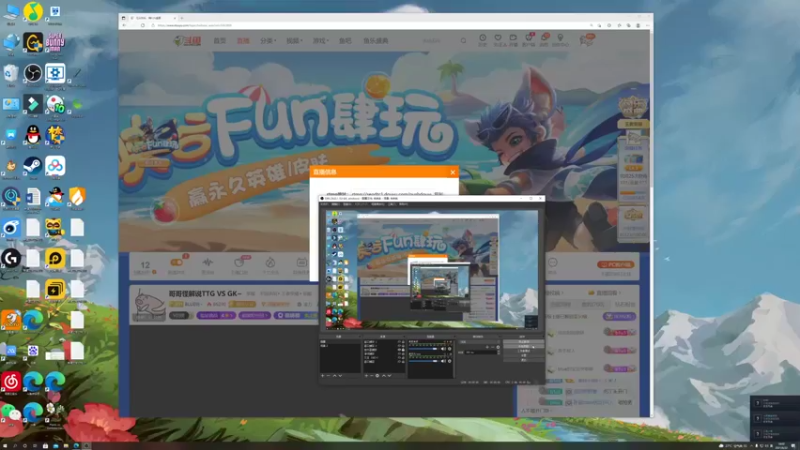Open the Recycle Bin on desktop
Viewport: 800px width, 450px height.
click(11, 73)
